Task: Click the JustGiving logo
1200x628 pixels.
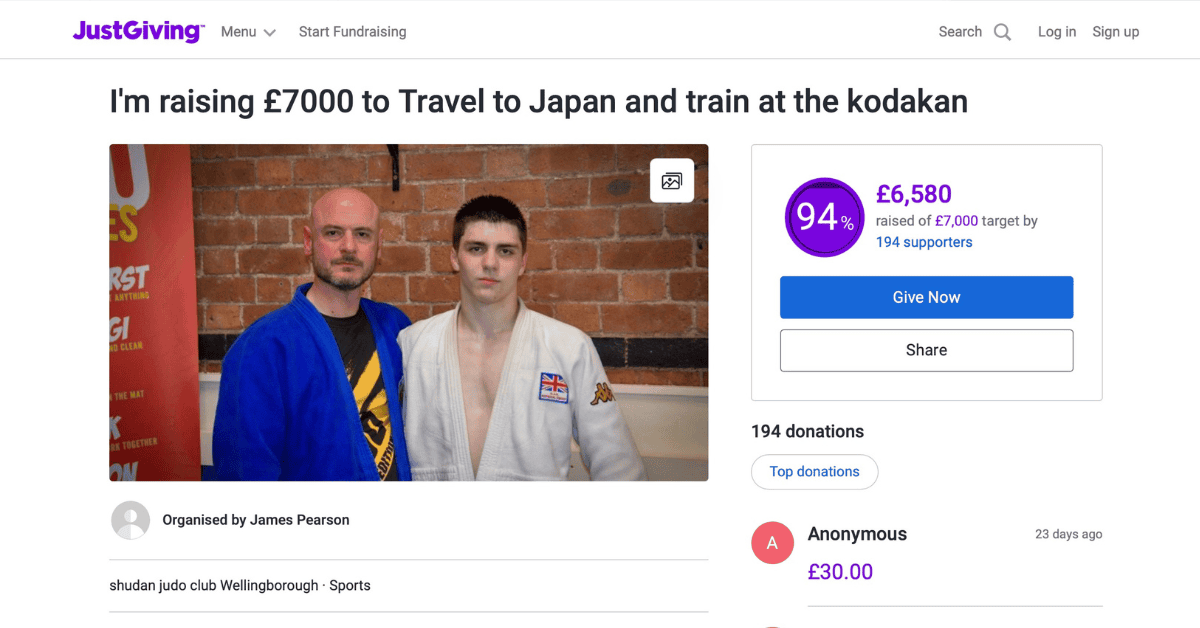Action: click(x=138, y=31)
